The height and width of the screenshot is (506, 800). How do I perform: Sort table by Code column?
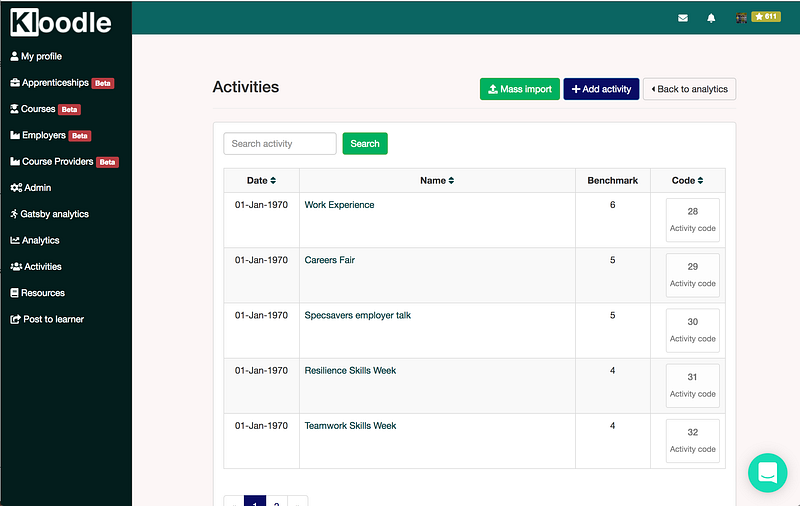coord(687,181)
